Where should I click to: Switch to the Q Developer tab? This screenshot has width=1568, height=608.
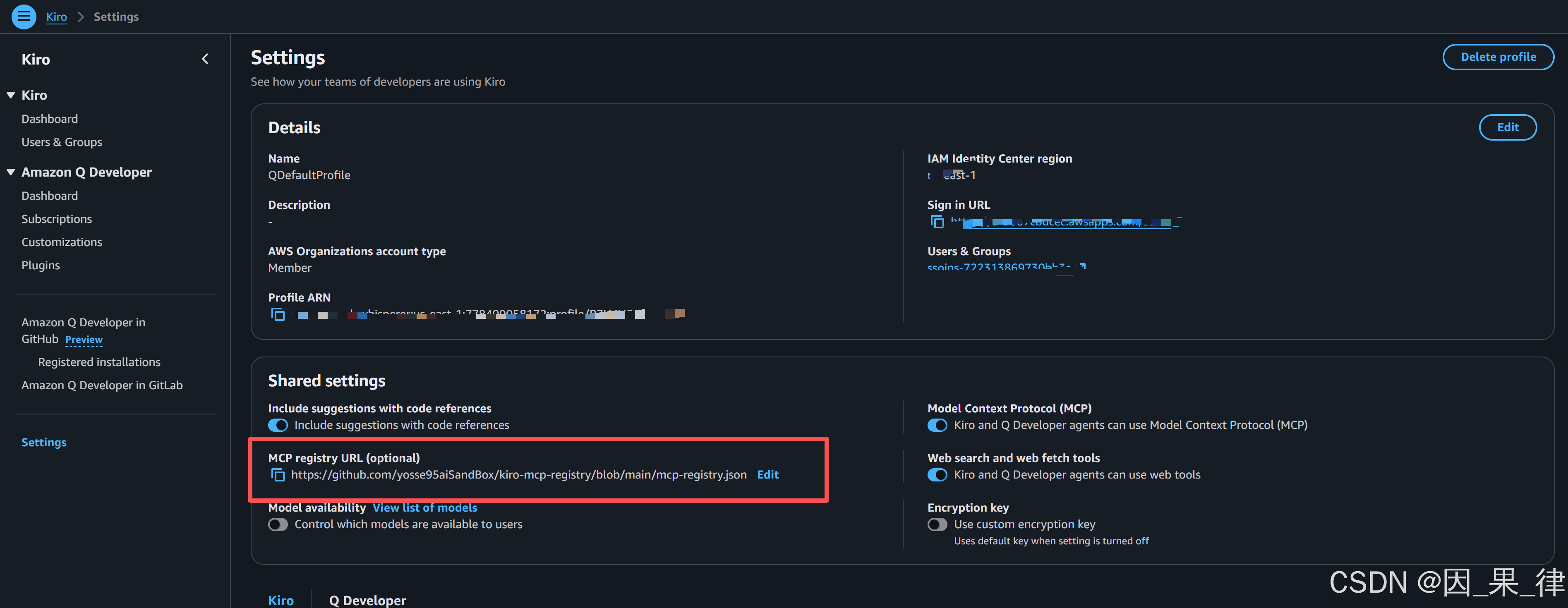[367, 599]
